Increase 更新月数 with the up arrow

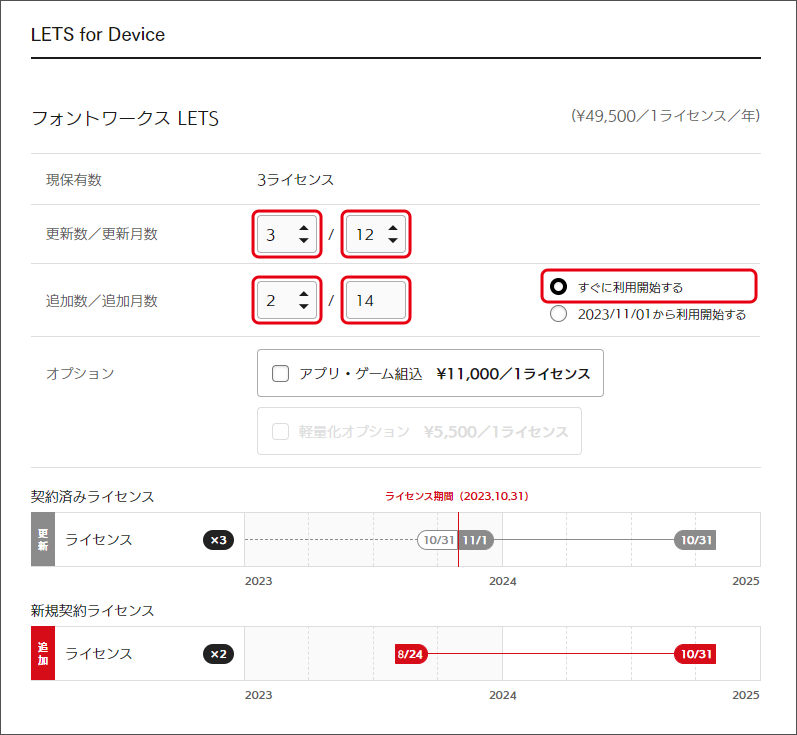[x=393, y=229]
